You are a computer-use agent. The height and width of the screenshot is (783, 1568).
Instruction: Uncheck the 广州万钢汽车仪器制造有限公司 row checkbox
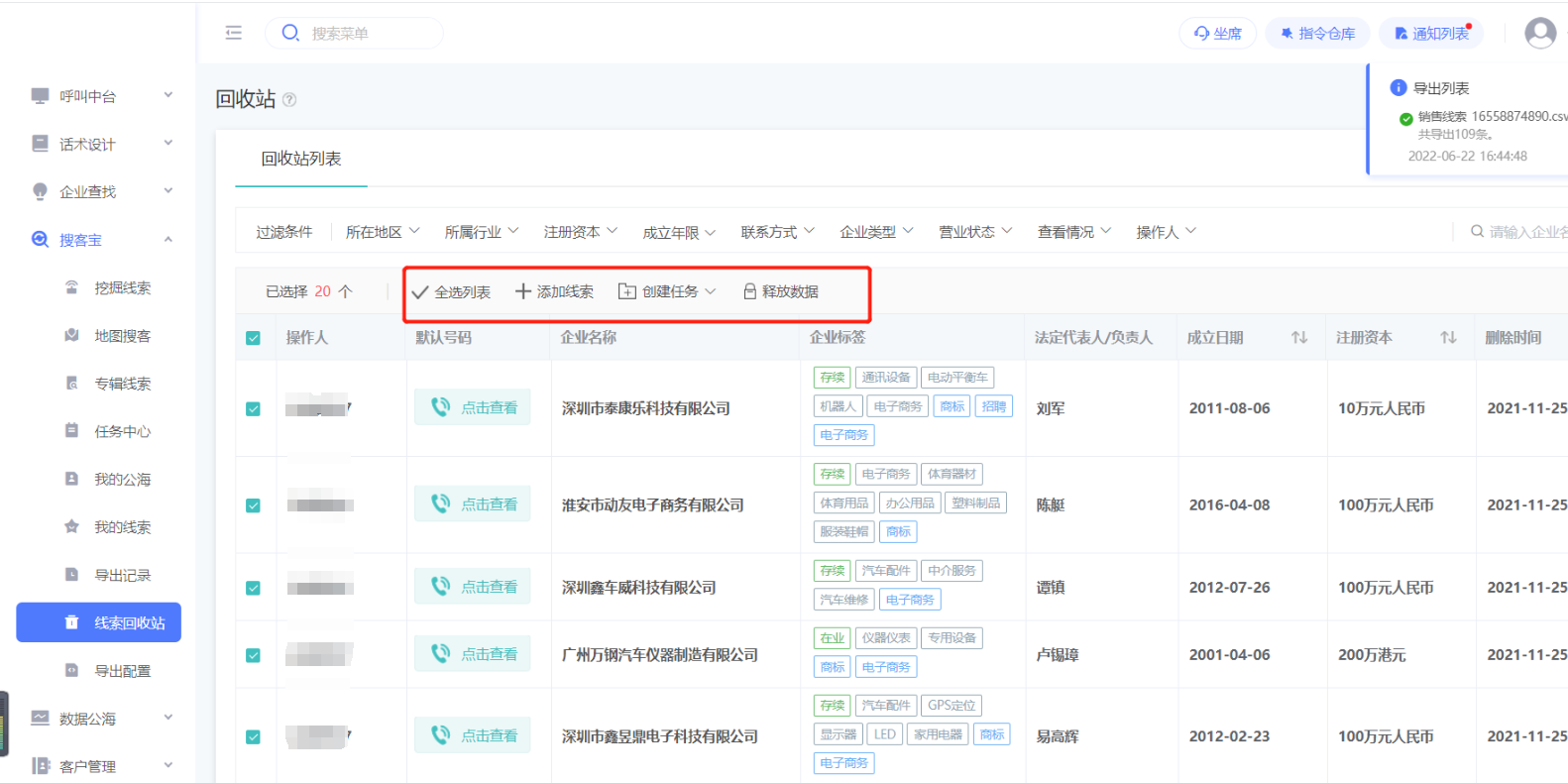[254, 655]
